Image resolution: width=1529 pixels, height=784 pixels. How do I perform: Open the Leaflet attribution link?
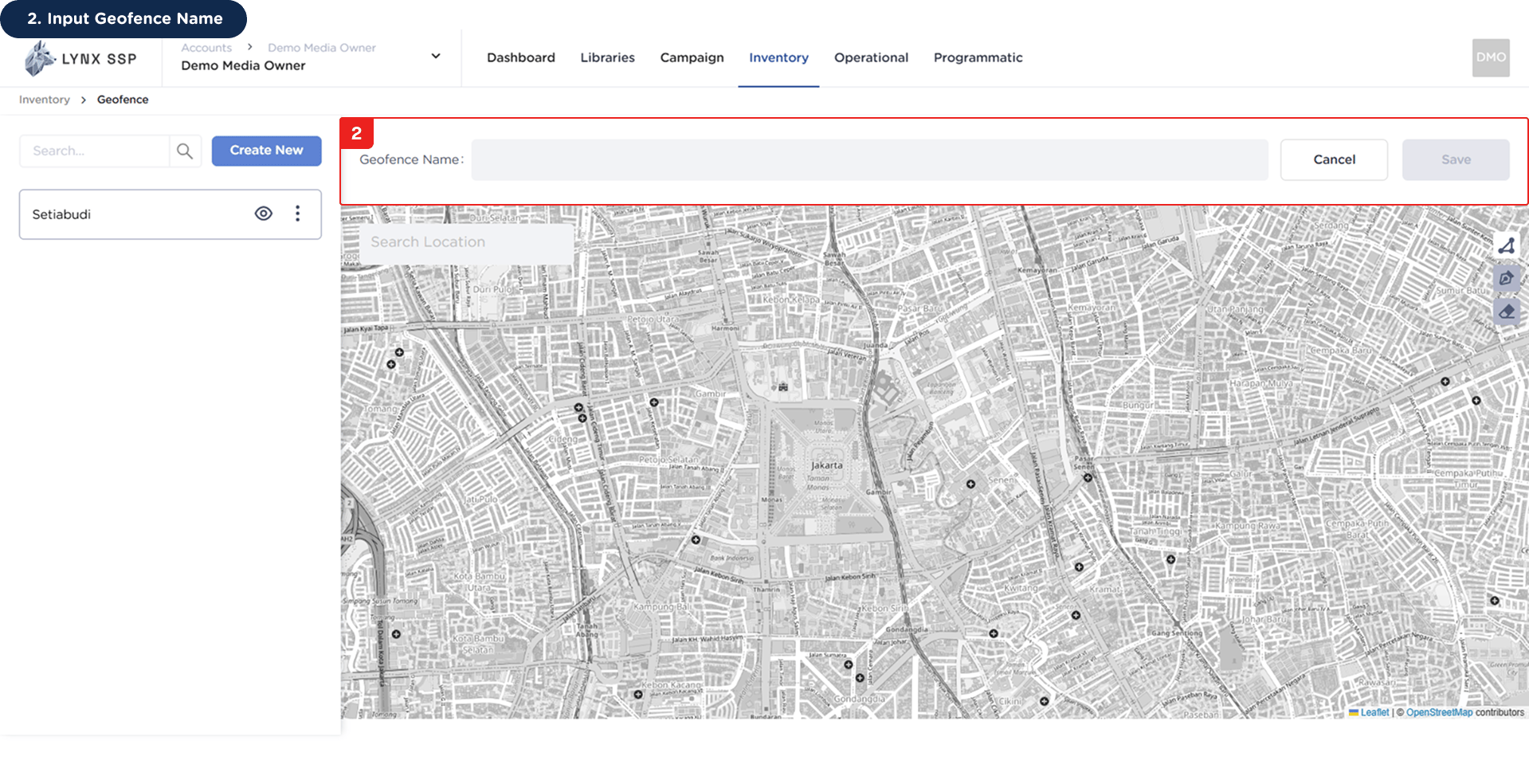pos(1374,712)
